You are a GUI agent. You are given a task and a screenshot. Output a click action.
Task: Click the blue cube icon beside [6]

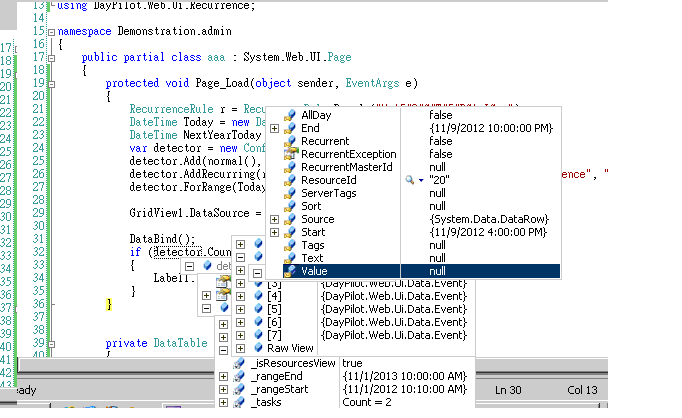pos(258,322)
